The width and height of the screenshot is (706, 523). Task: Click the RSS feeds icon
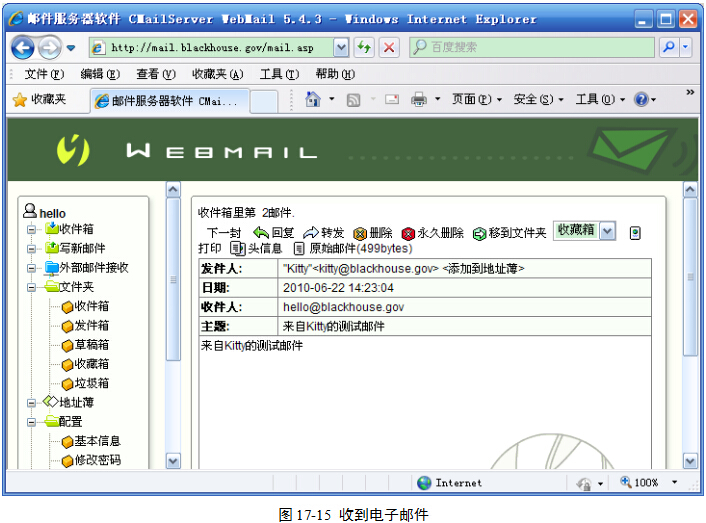(353, 100)
